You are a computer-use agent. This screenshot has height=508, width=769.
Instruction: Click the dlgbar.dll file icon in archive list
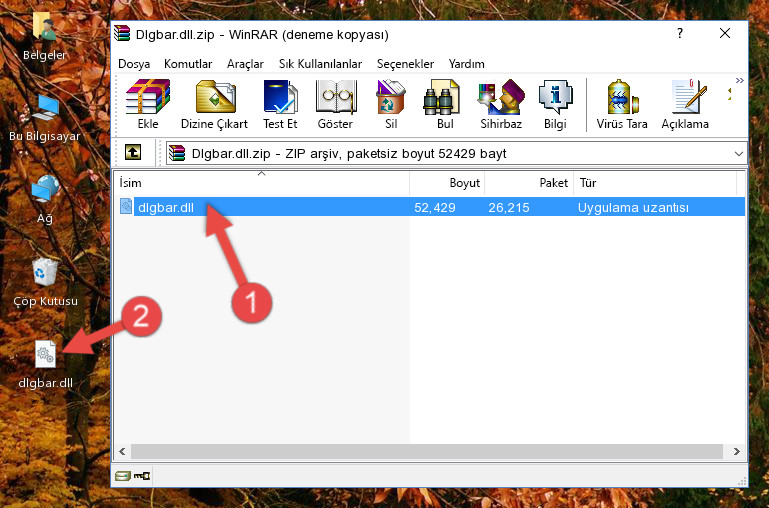(x=126, y=206)
